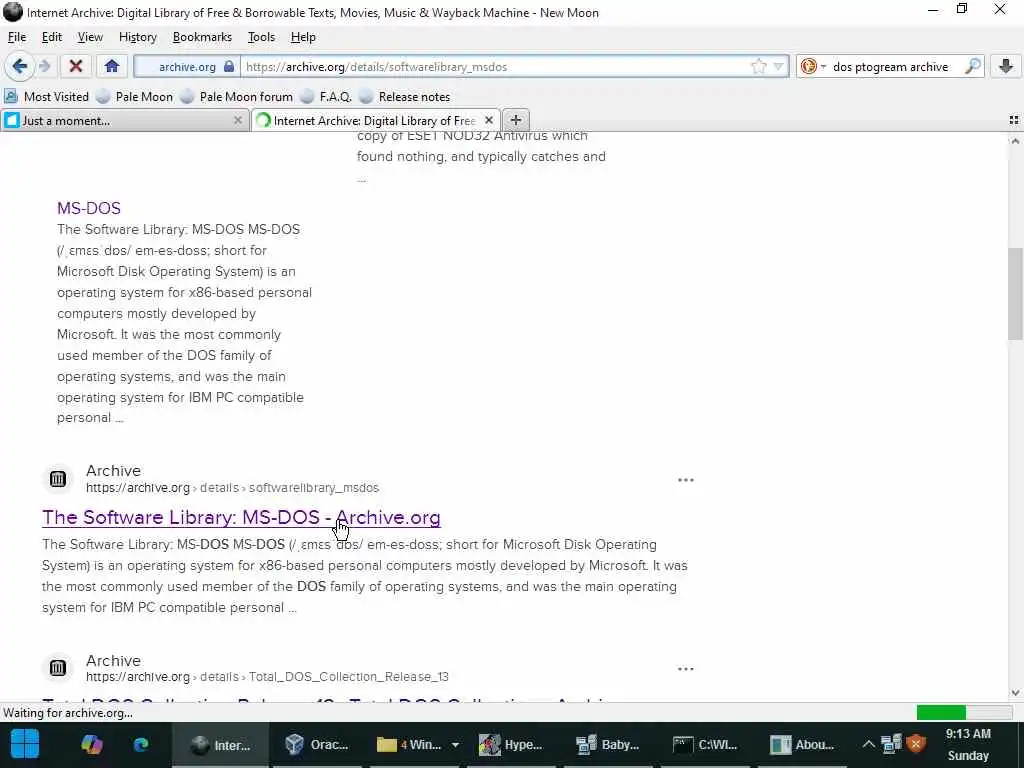This screenshot has height=768, width=1024.
Task: Open options dots for softwarelibrary_msdos result
Action: click(686, 480)
